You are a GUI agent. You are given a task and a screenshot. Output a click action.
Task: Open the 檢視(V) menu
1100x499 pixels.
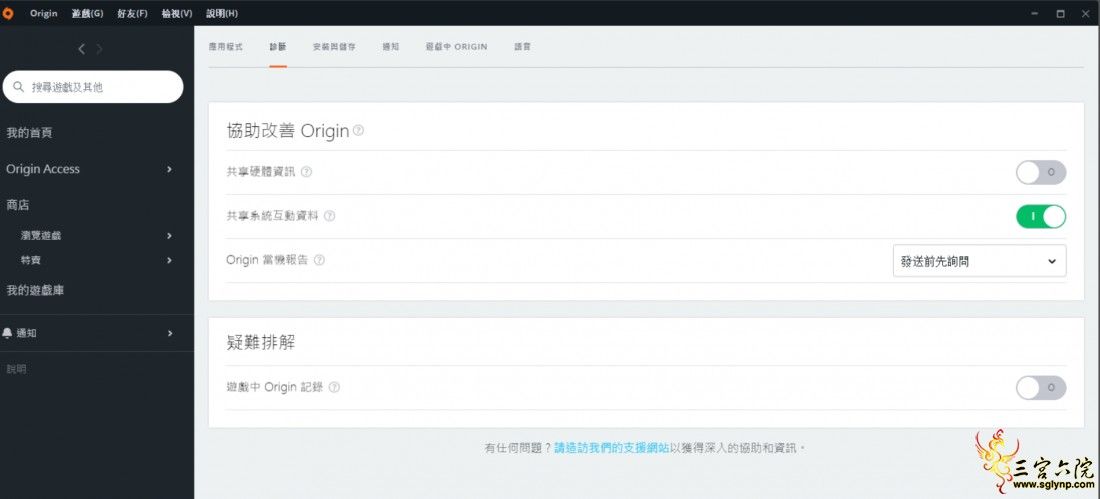tap(177, 13)
